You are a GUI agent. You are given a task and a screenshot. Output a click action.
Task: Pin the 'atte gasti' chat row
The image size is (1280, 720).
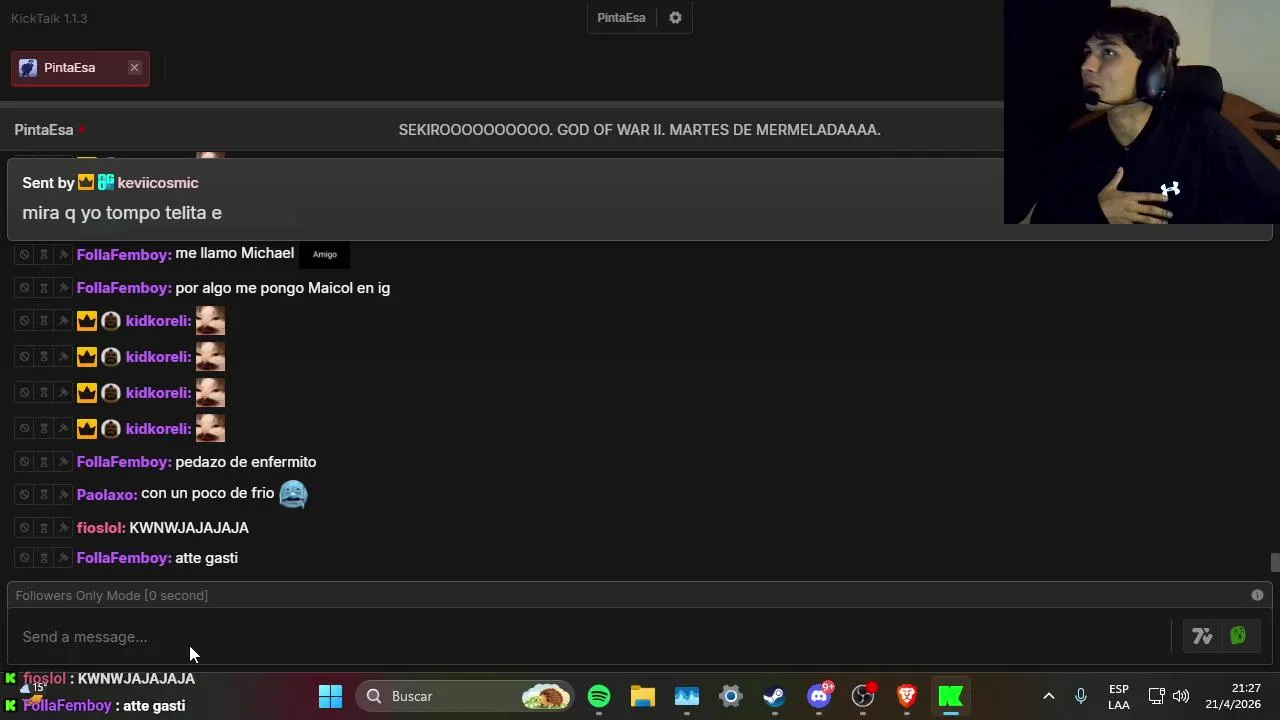[x=62, y=558]
